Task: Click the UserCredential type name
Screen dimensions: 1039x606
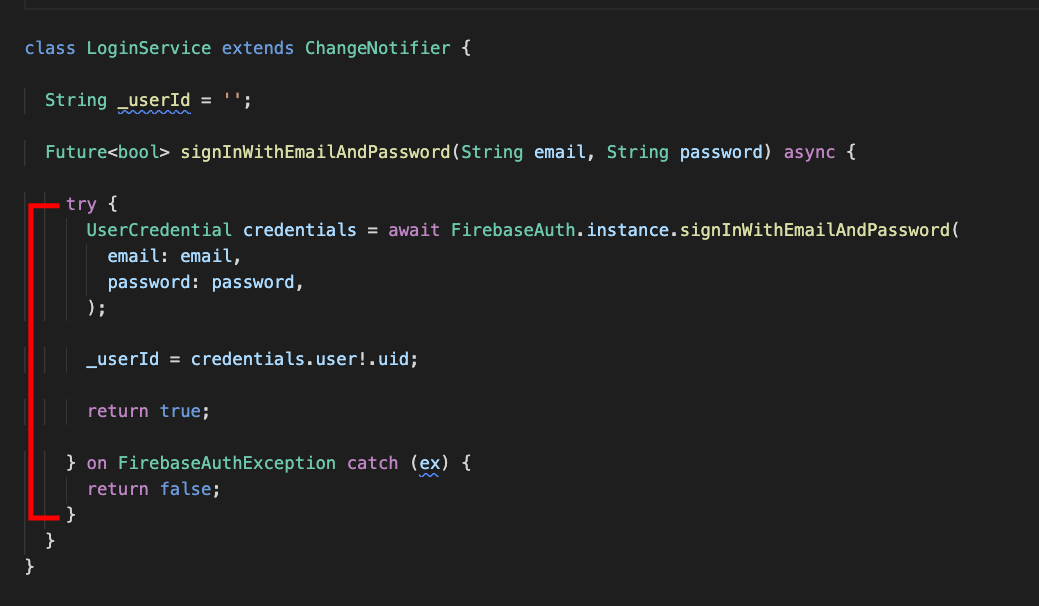Action: [x=159, y=230]
